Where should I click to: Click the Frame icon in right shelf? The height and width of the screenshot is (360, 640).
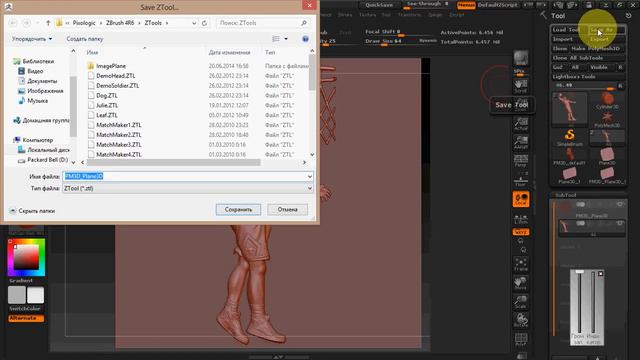click(x=521, y=264)
